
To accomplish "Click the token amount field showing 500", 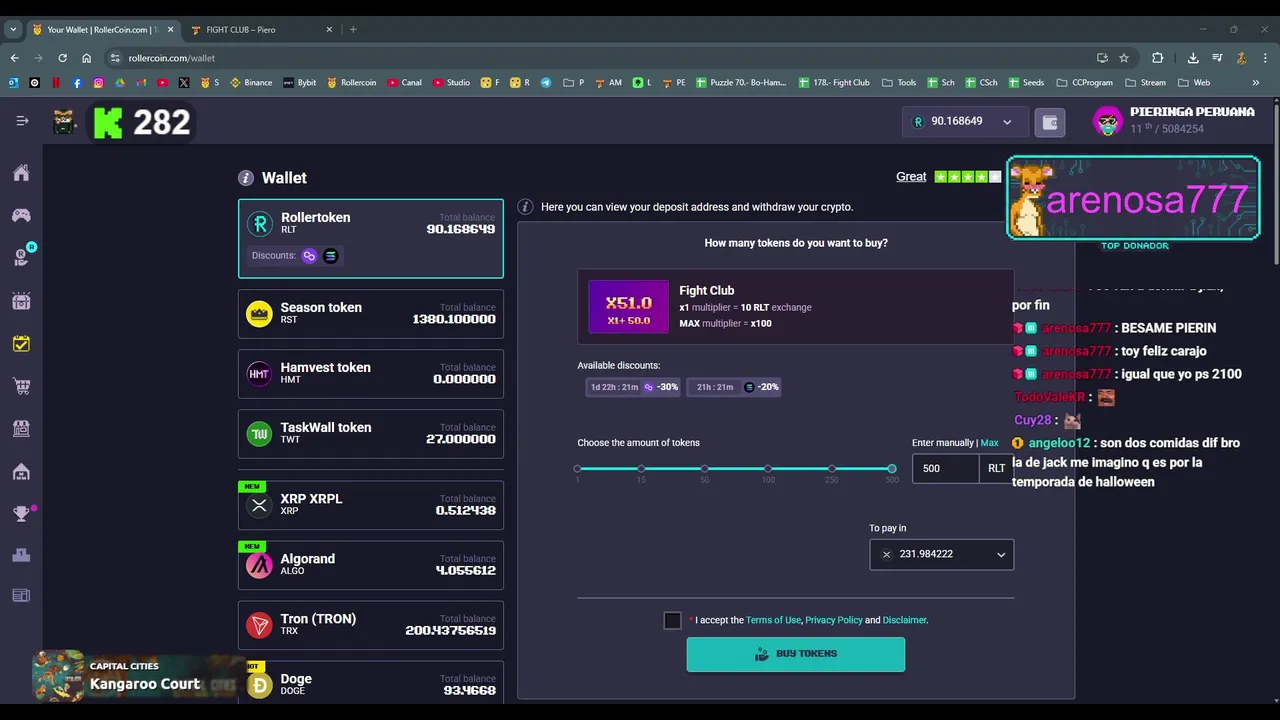I will [946, 468].
